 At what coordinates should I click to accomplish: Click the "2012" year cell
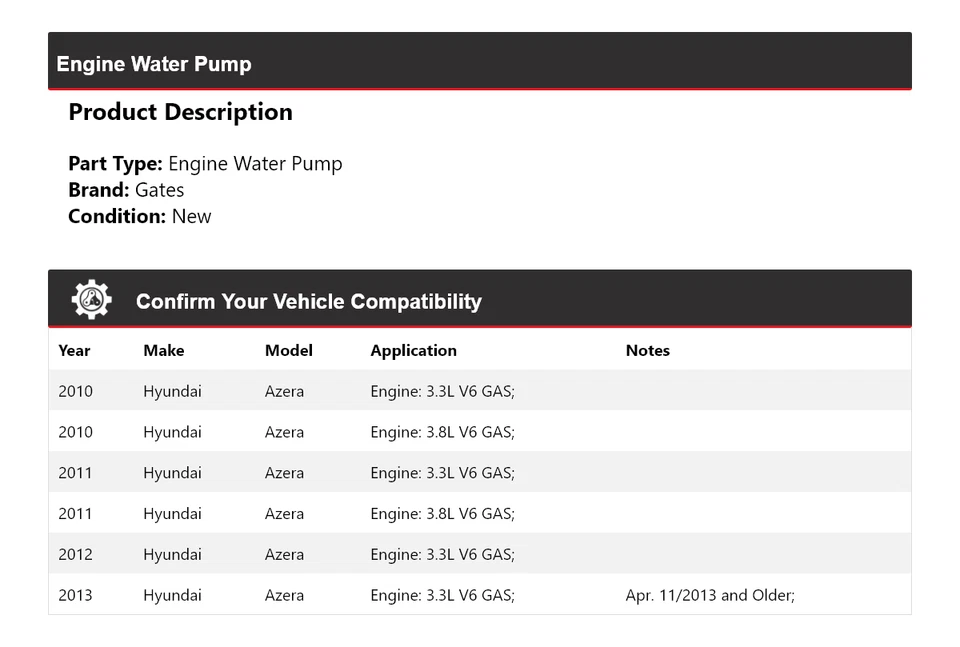[x=75, y=555]
